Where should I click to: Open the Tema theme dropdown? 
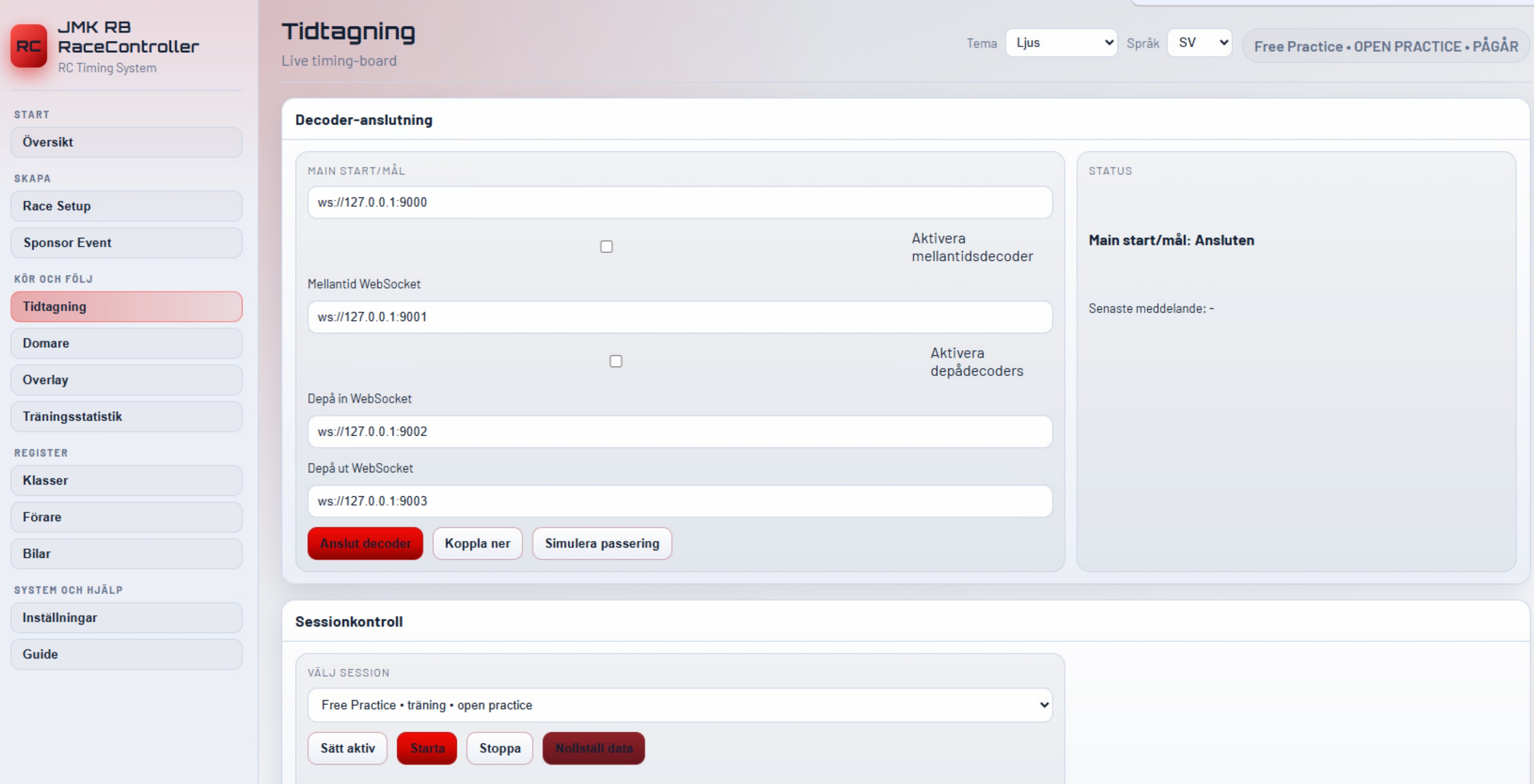pos(1061,43)
